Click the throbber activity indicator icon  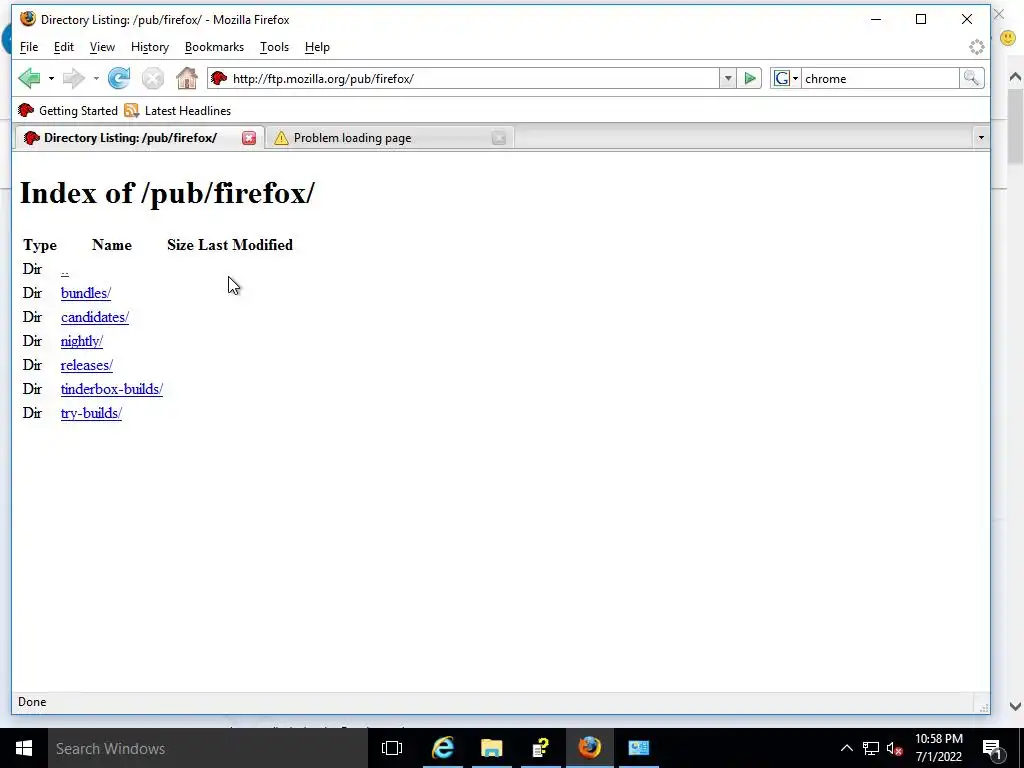pos(976,47)
